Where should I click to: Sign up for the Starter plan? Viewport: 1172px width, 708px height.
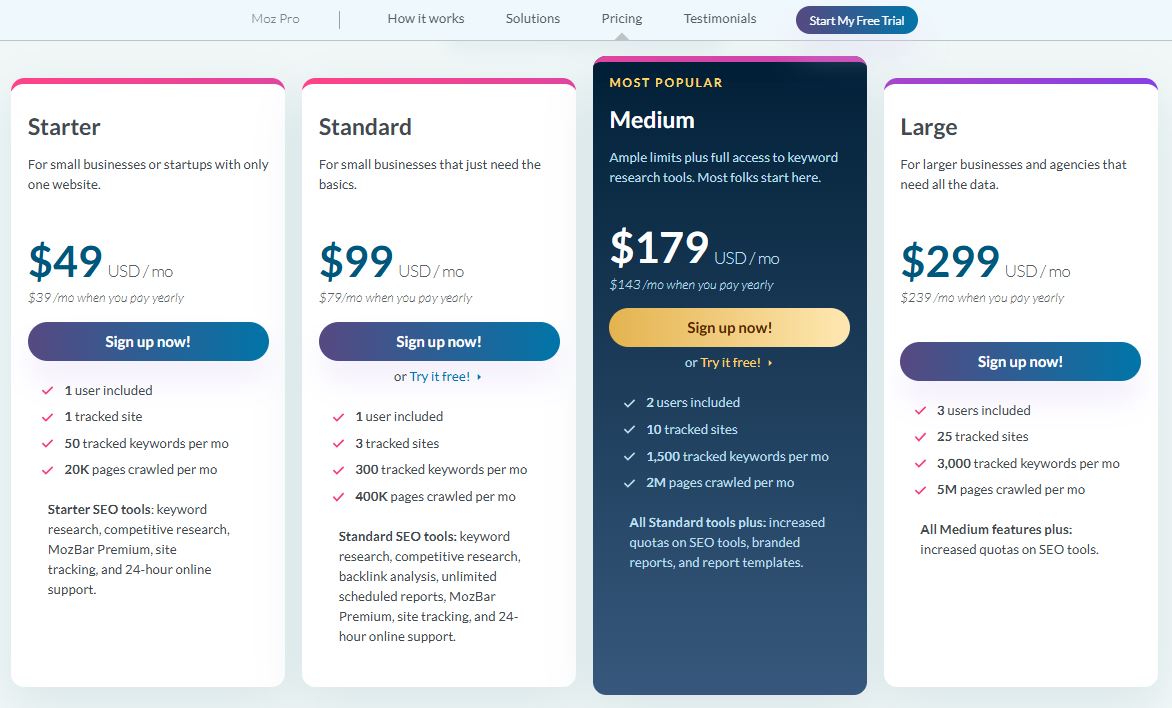coord(148,342)
